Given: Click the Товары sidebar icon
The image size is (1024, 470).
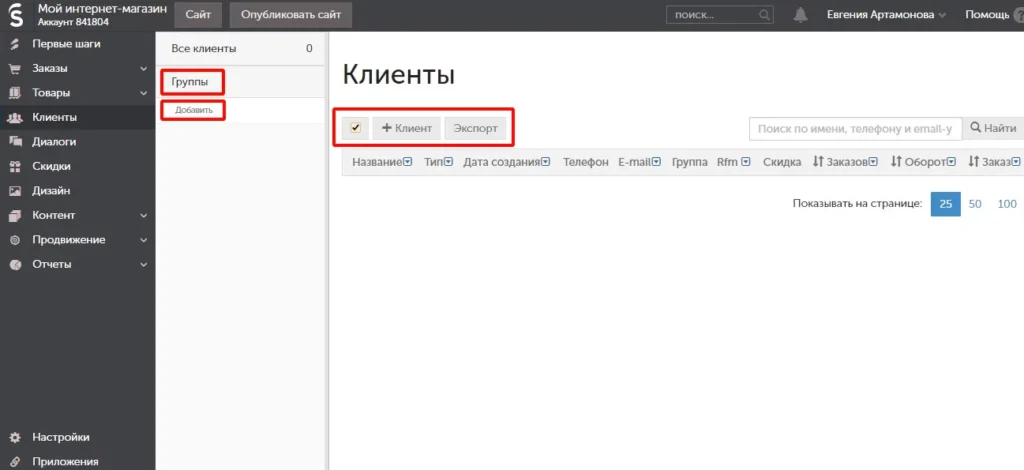Looking at the screenshot, I should pyautogui.click(x=14, y=93).
